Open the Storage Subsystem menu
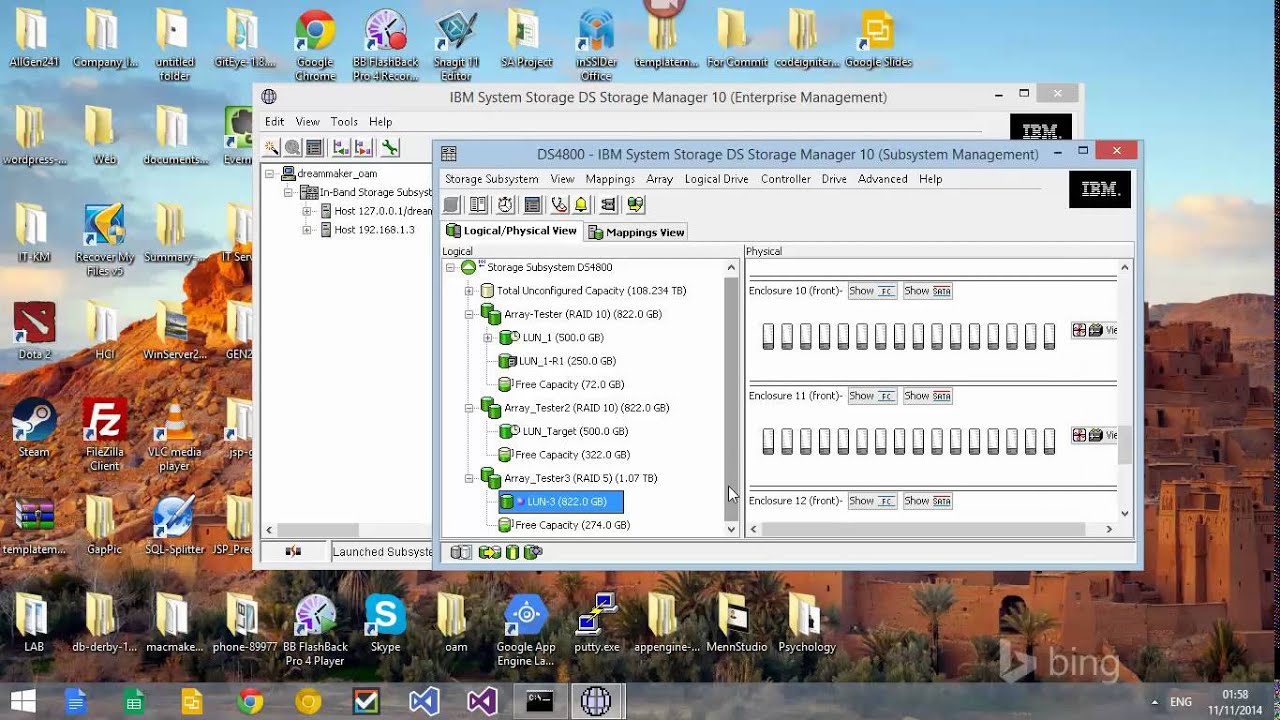This screenshot has height=720, width=1280. 491,179
